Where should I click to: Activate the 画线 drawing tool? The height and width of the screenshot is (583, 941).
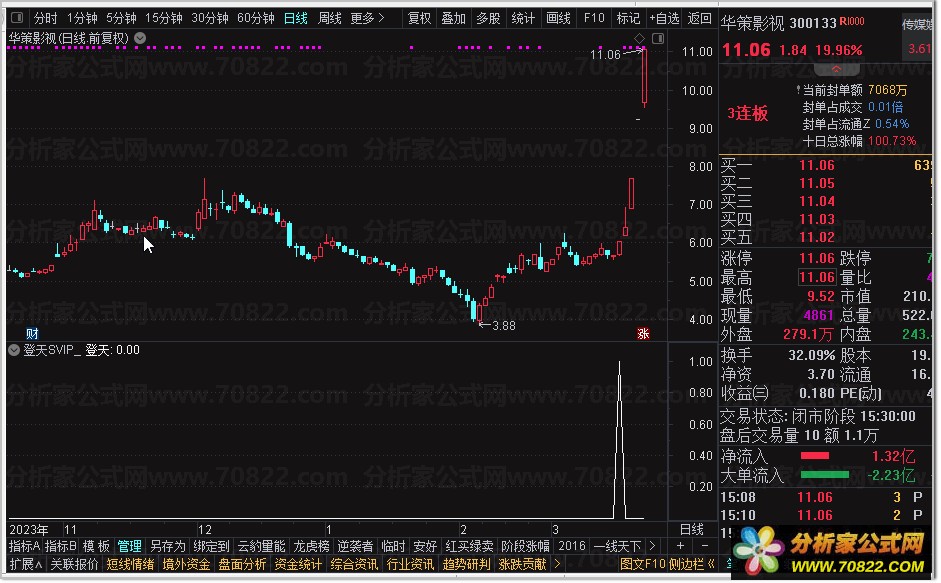[x=558, y=18]
